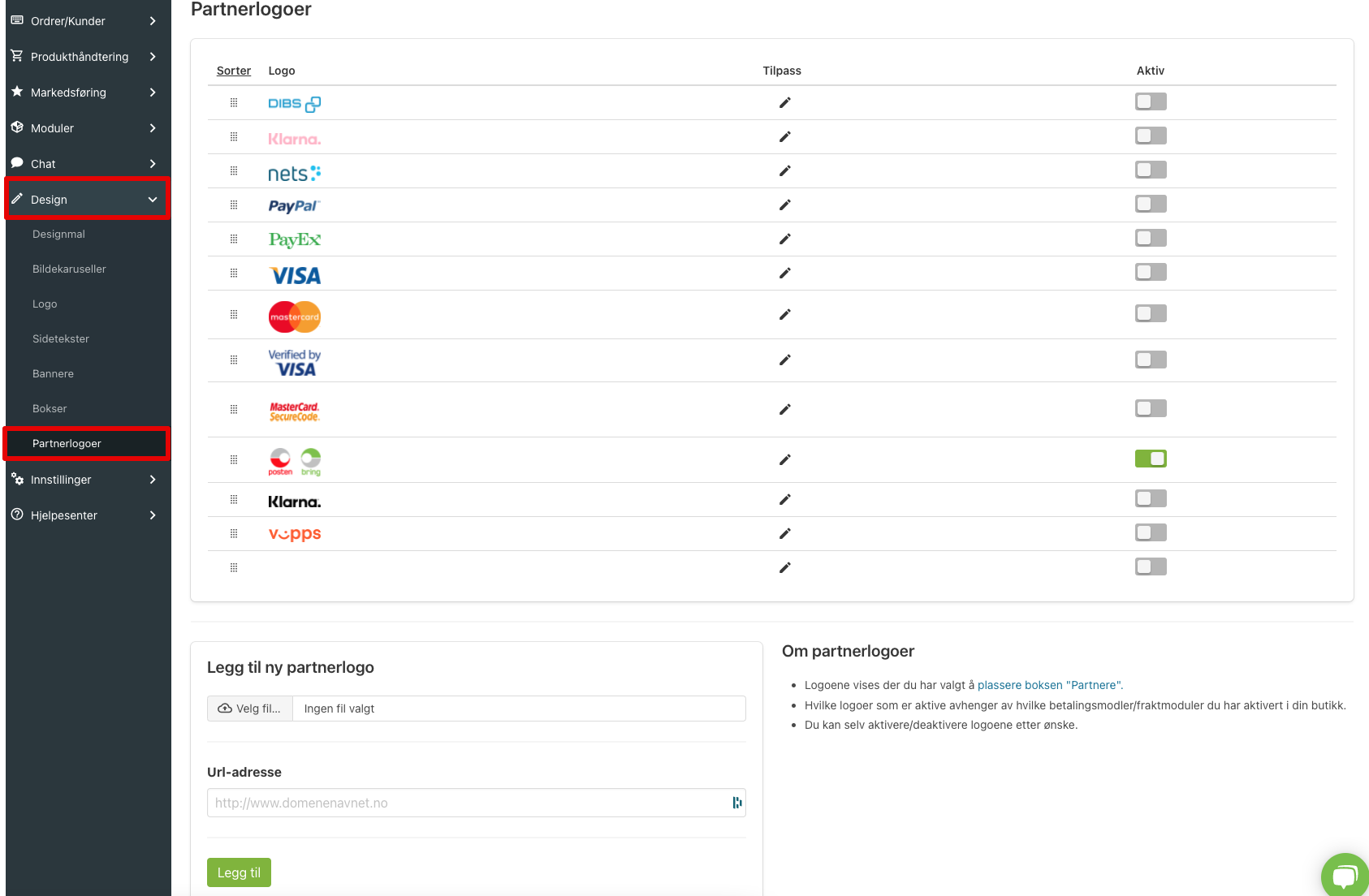
Task: Click pencil icon in PayPal row
Action: (784, 205)
